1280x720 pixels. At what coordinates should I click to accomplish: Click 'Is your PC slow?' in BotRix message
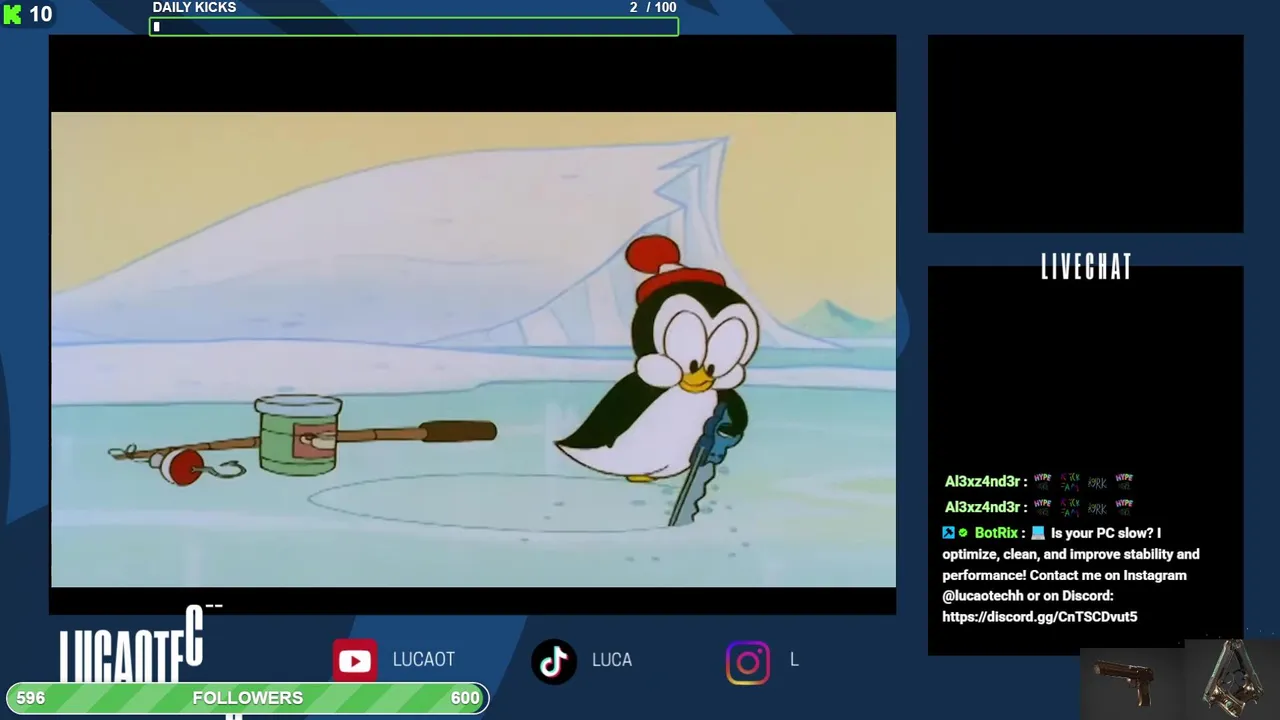tap(1103, 533)
